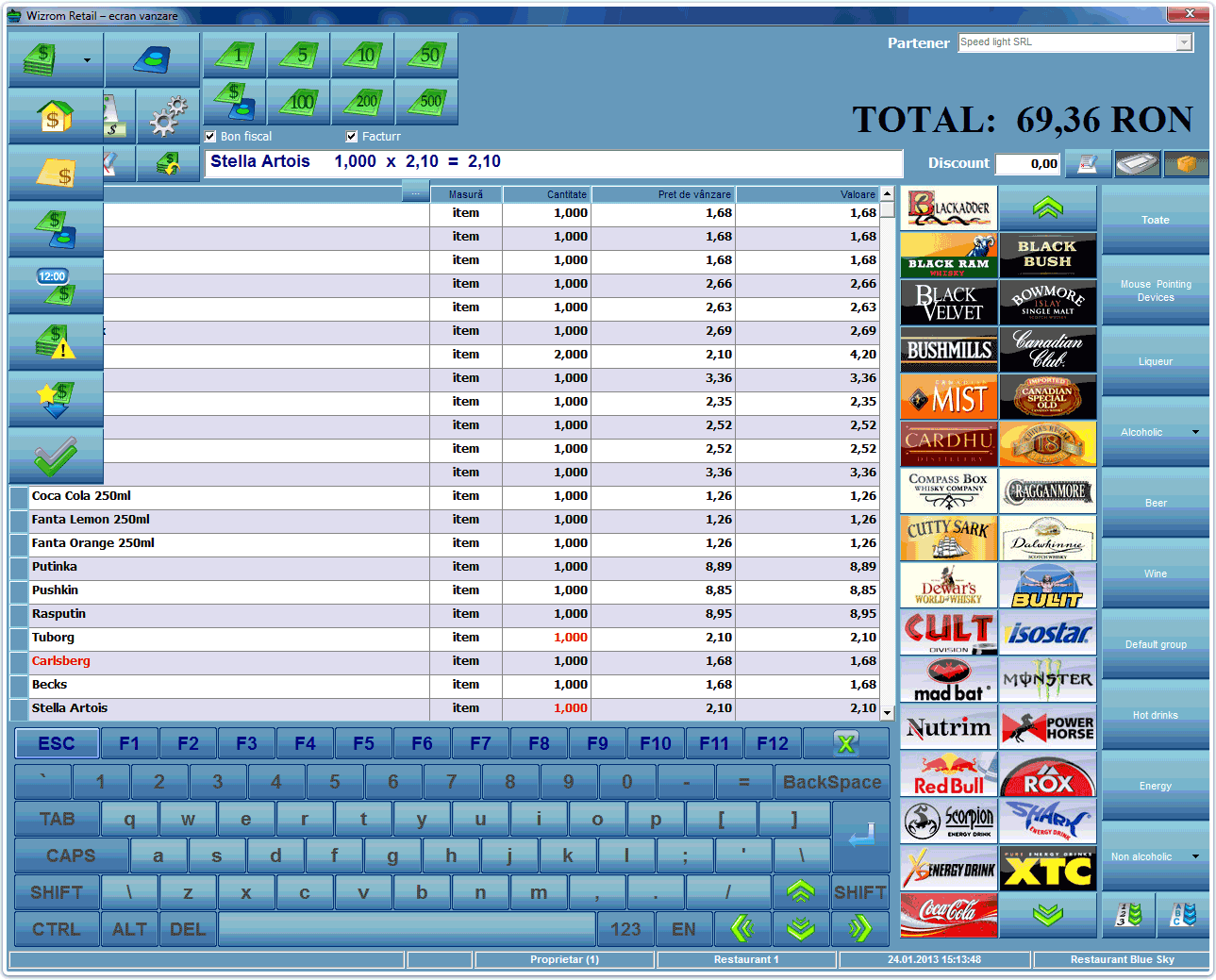Click green down arrow below product tiles

(1048, 915)
